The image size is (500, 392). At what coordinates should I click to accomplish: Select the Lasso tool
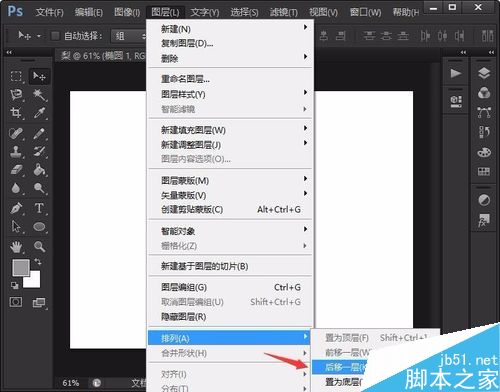tap(16, 95)
